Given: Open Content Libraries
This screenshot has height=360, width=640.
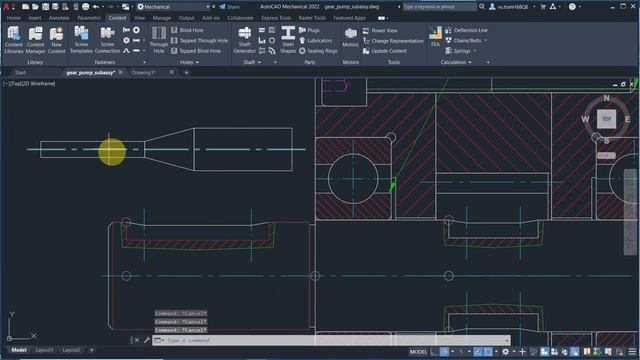Looking at the screenshot, I should point(14,40).
